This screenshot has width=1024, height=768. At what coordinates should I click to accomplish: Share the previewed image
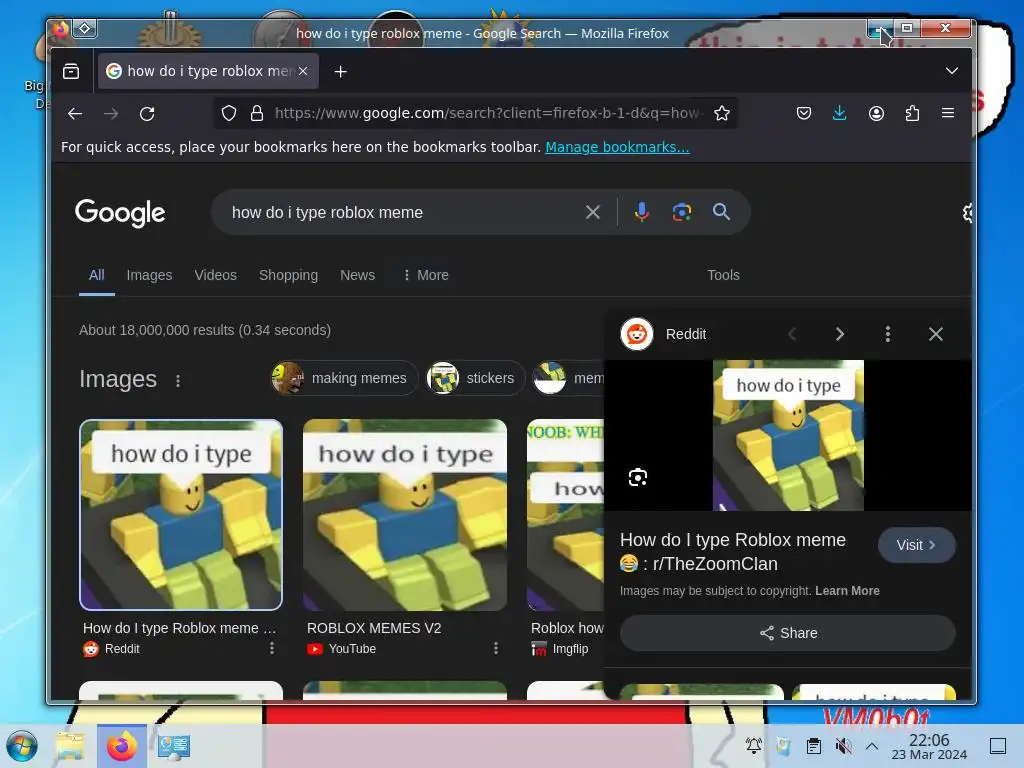click(788, 633)
